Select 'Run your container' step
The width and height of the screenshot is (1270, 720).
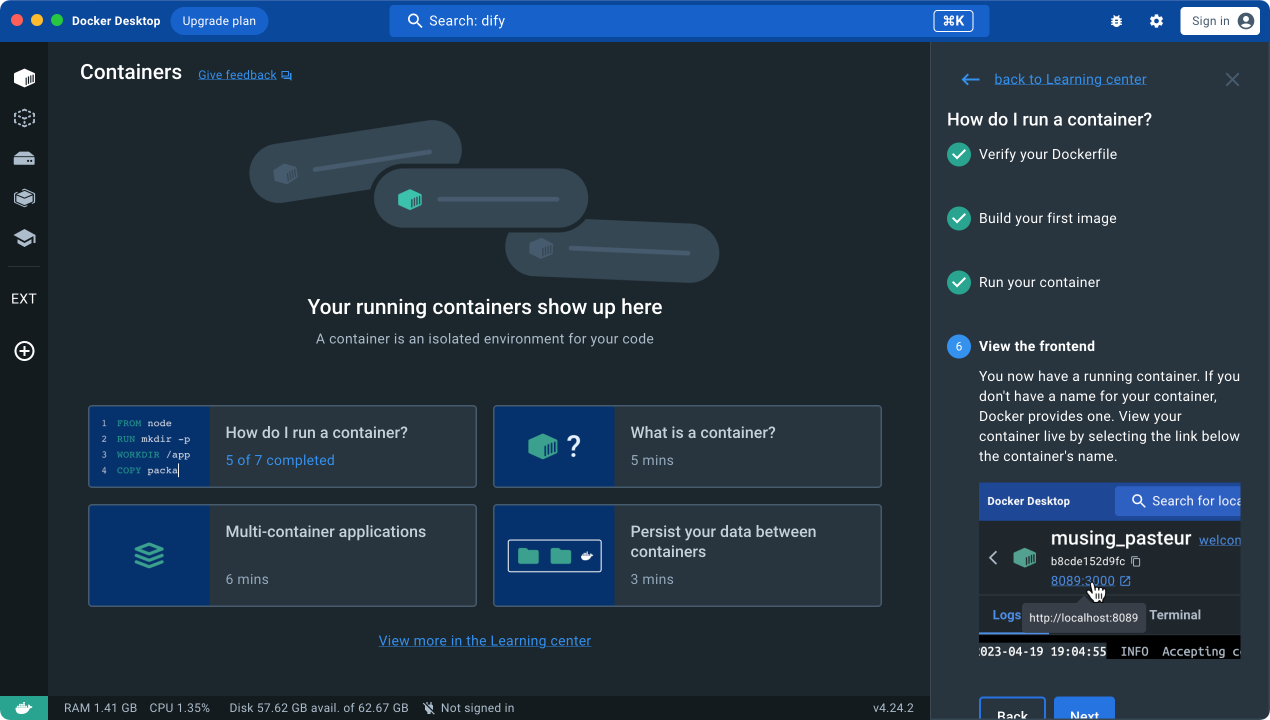tap(1039, 282)
